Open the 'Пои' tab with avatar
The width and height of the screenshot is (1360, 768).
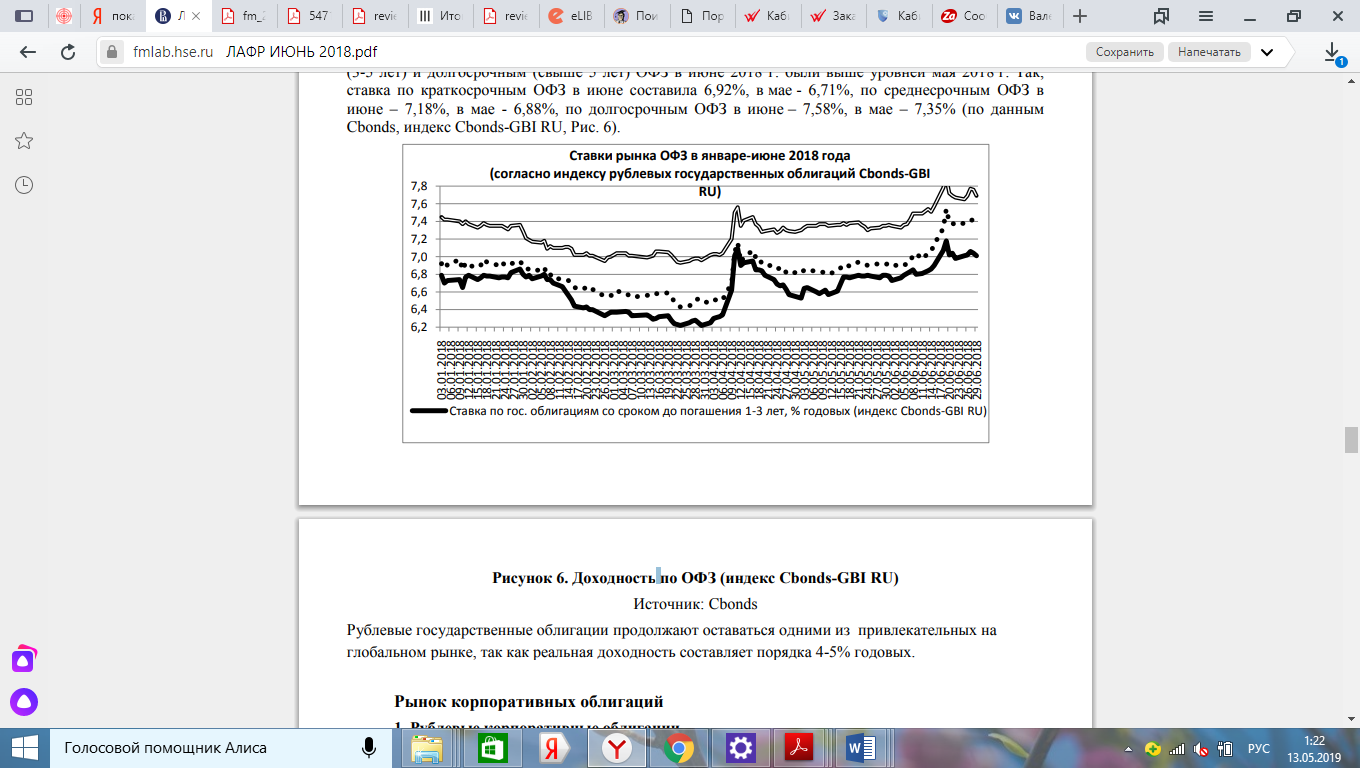(635, 16)
